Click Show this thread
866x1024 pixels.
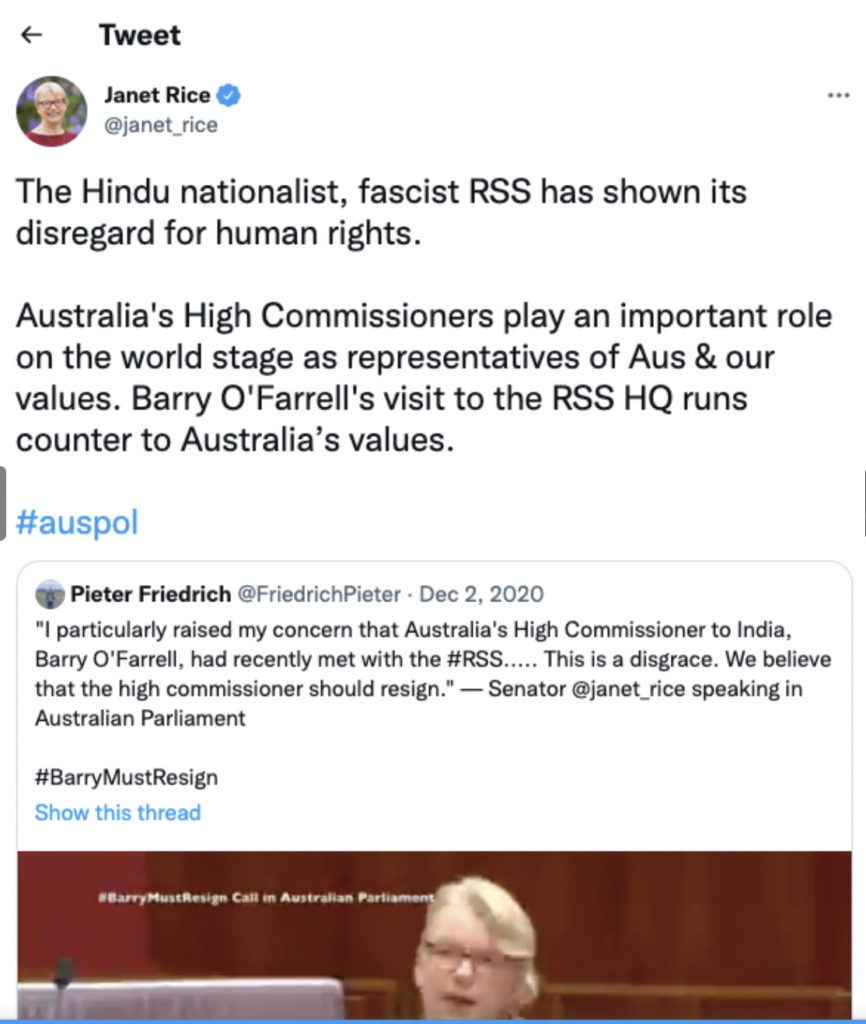(118, 812)
